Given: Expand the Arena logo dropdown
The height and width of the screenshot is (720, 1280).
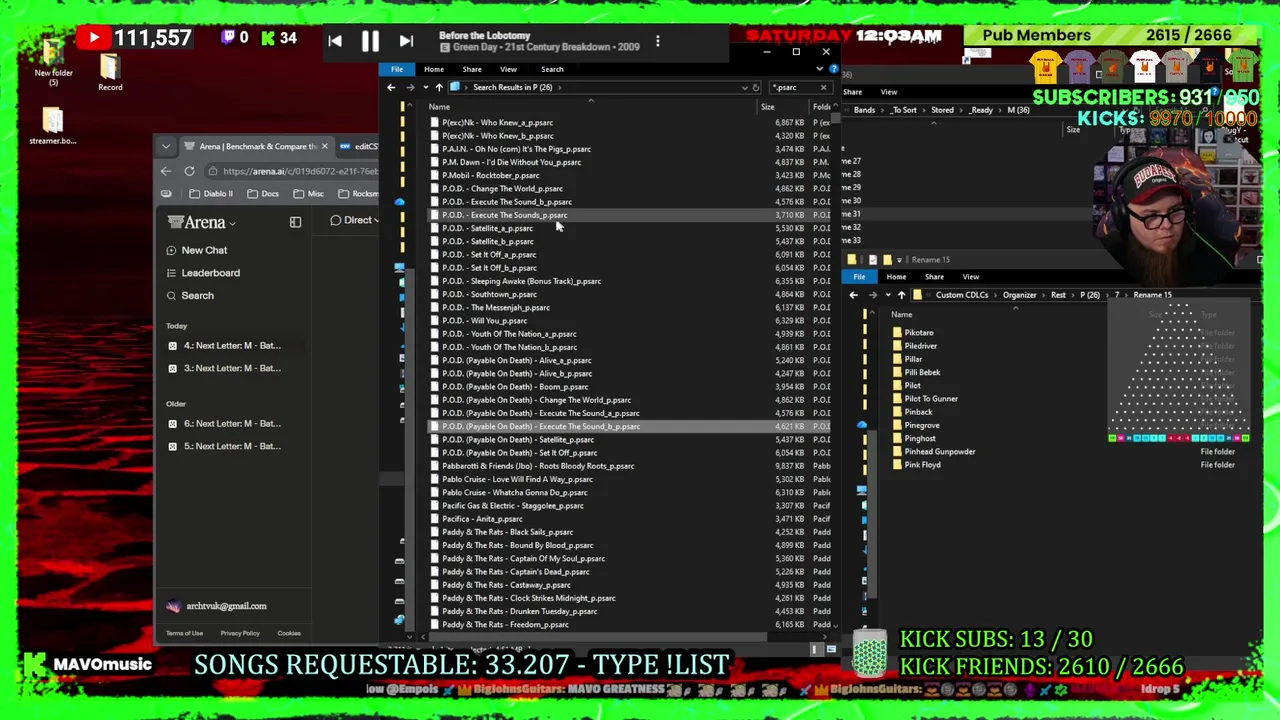Looking at the screenshot, I should click(x=202, y=222).
